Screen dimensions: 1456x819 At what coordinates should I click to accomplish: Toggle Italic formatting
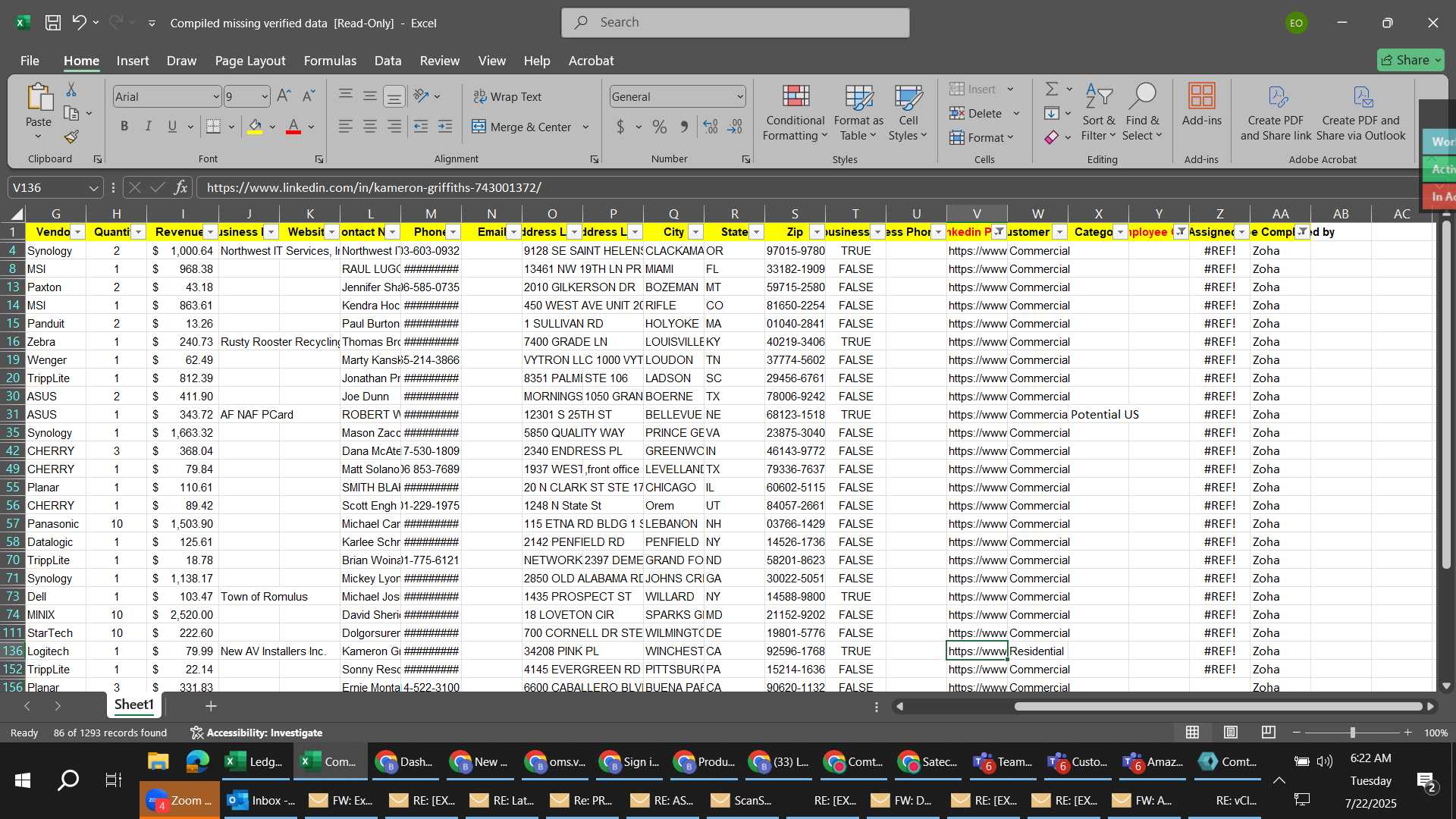click(x=149, y=127)
